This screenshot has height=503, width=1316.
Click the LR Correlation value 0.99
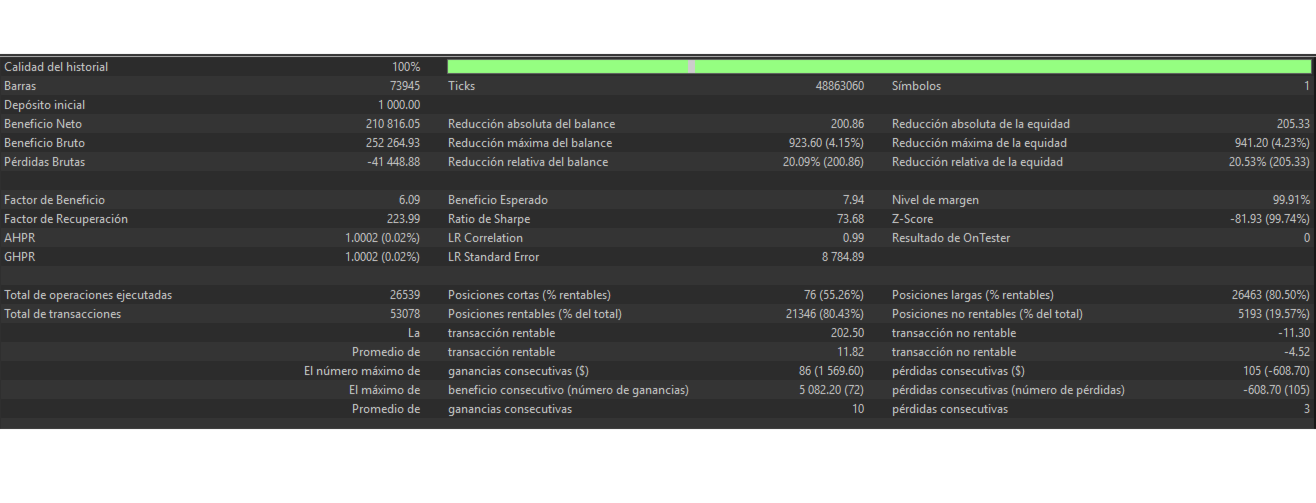click(853, 238)
